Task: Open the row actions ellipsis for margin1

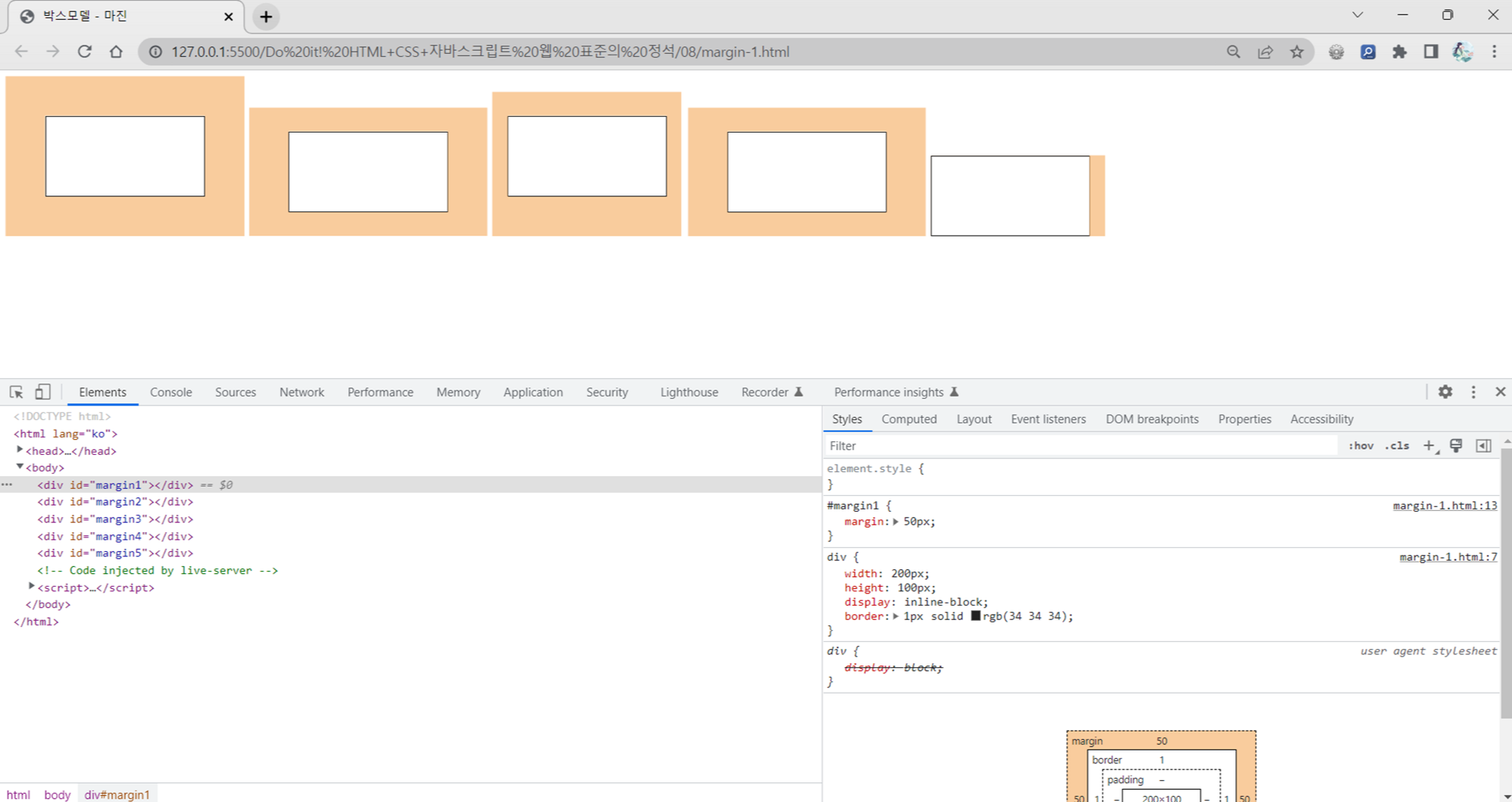Action: 7,484
